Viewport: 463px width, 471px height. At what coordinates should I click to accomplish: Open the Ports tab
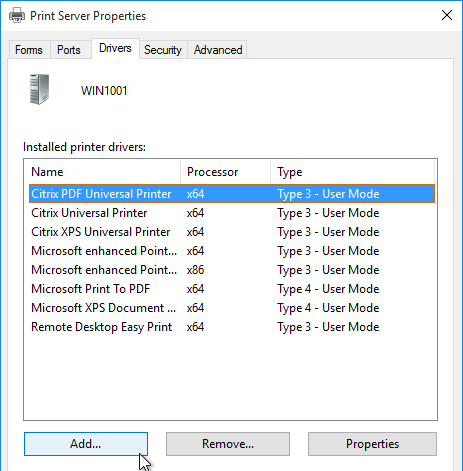click(69, 50)
